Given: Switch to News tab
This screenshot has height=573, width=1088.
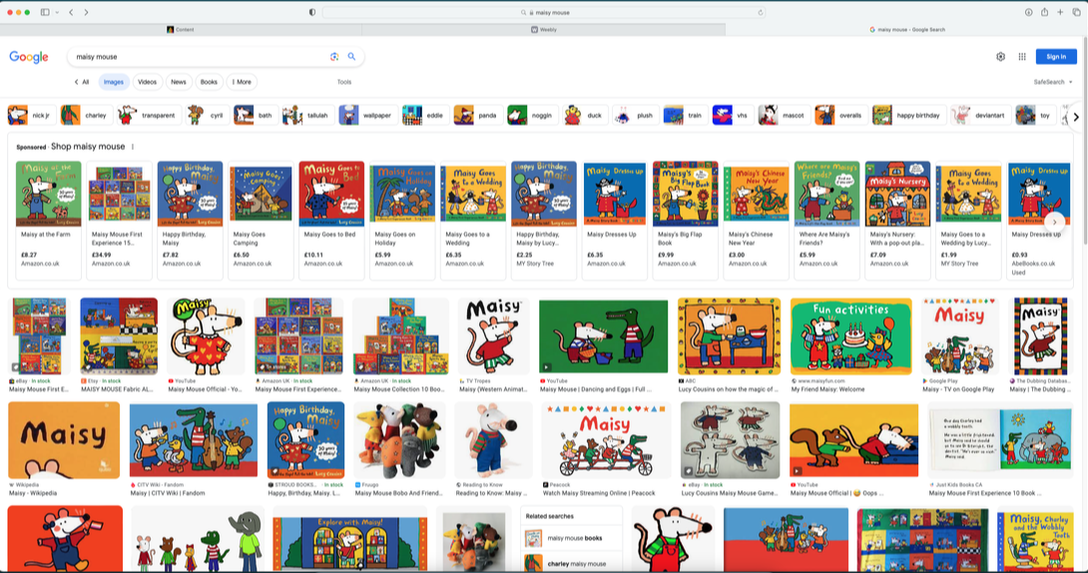Looking at the screenshot, I should (178, 82).
